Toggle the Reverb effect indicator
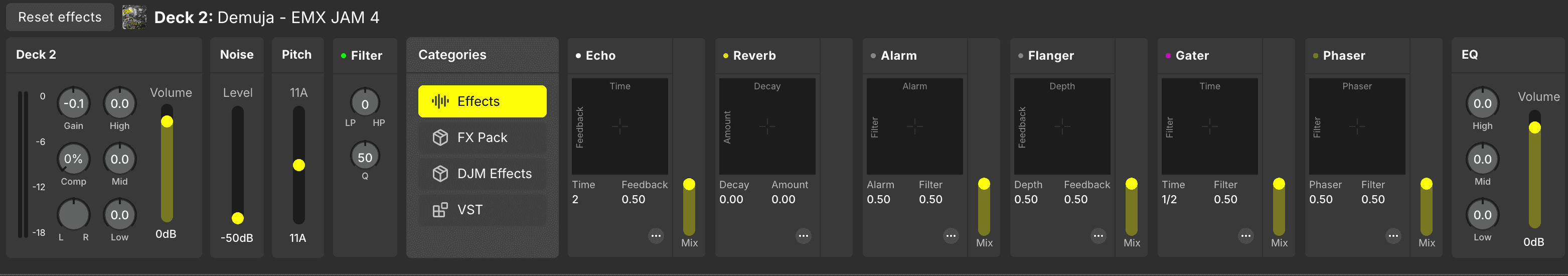1568x276 pixels. tap(726, 55)
